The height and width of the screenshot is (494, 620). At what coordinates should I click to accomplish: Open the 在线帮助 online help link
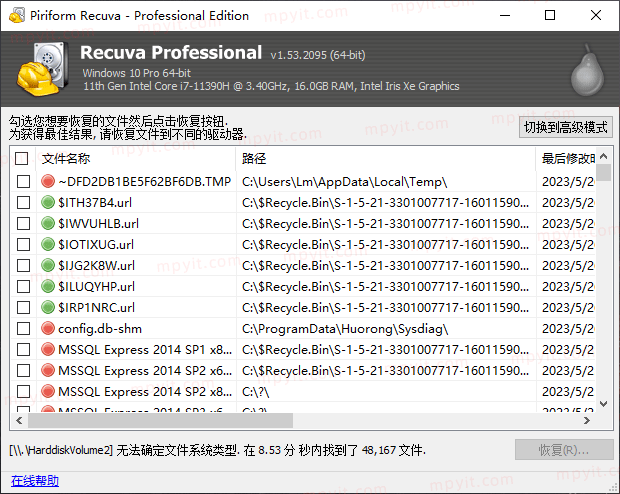click(x=35, y=481)
